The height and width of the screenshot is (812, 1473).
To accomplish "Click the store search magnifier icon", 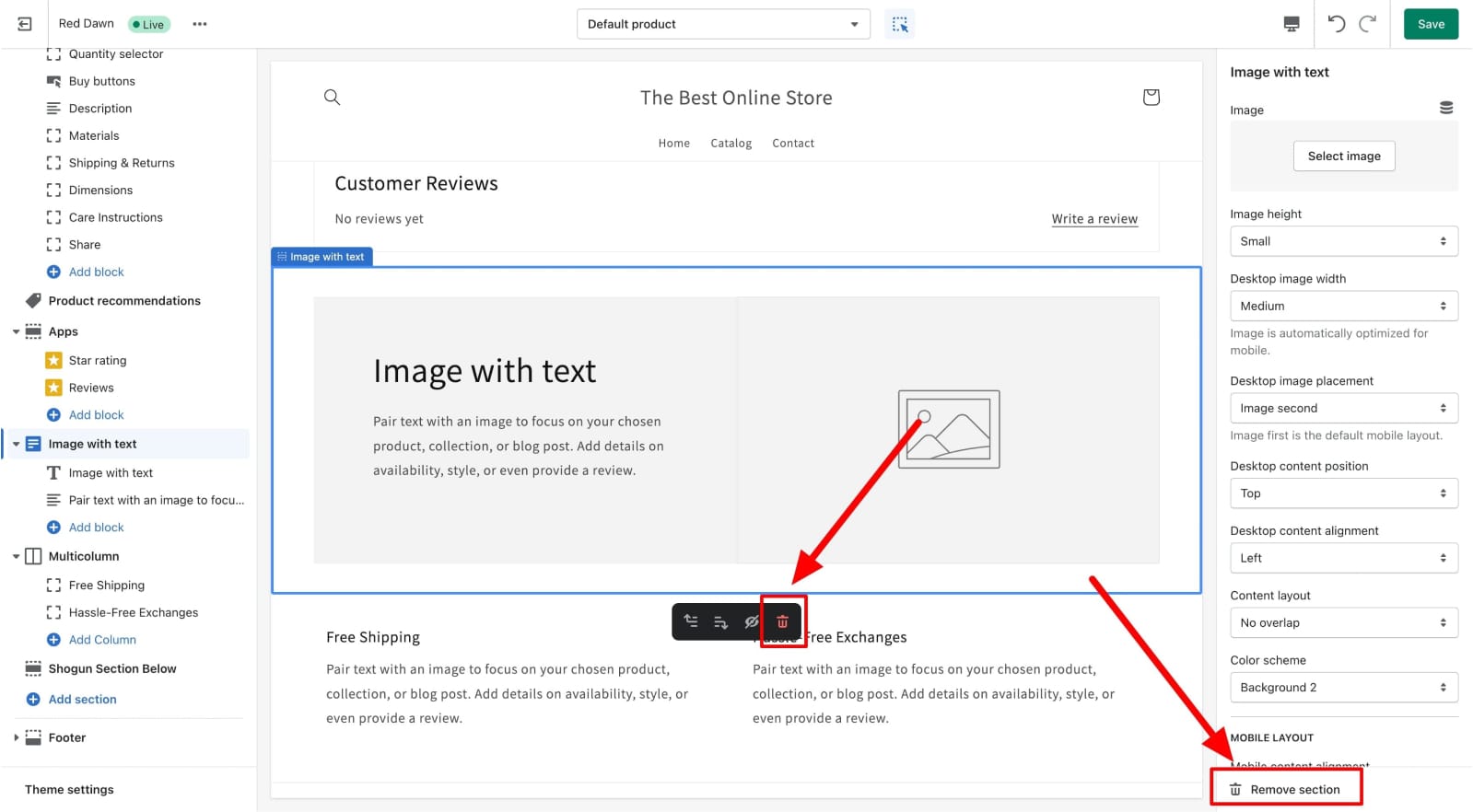I will (333, 98).
